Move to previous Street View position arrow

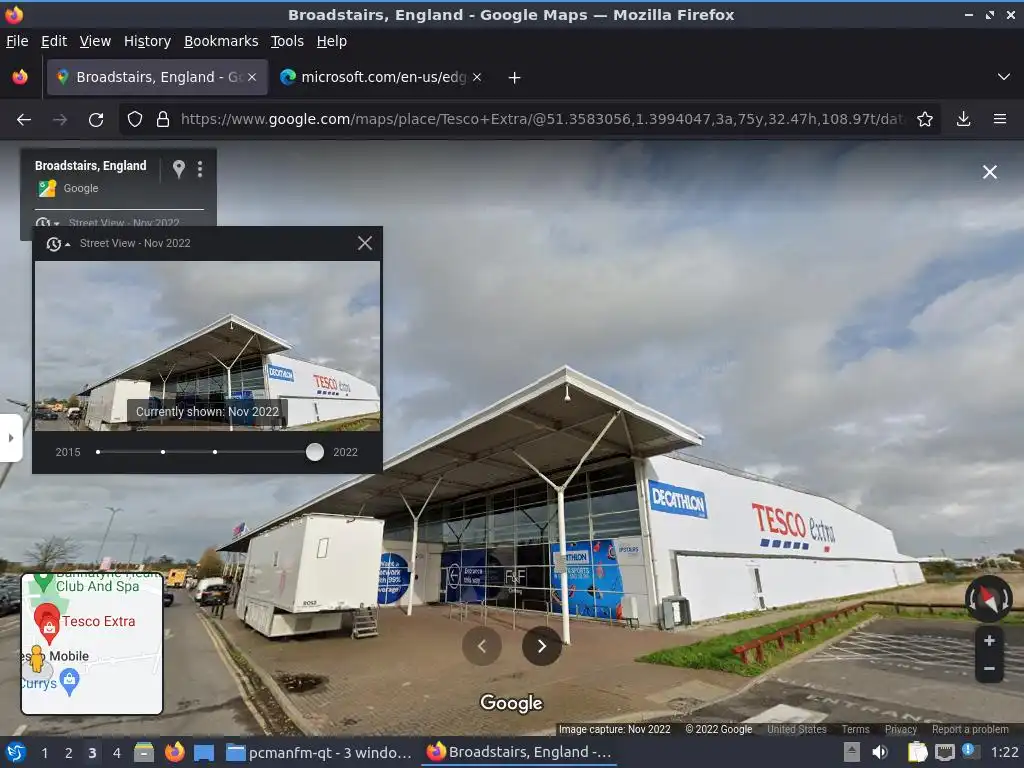tap(482, 646)
